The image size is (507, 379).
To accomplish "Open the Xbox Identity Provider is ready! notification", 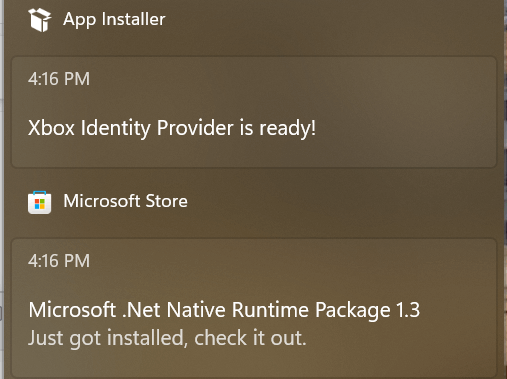I will point(254,112).
